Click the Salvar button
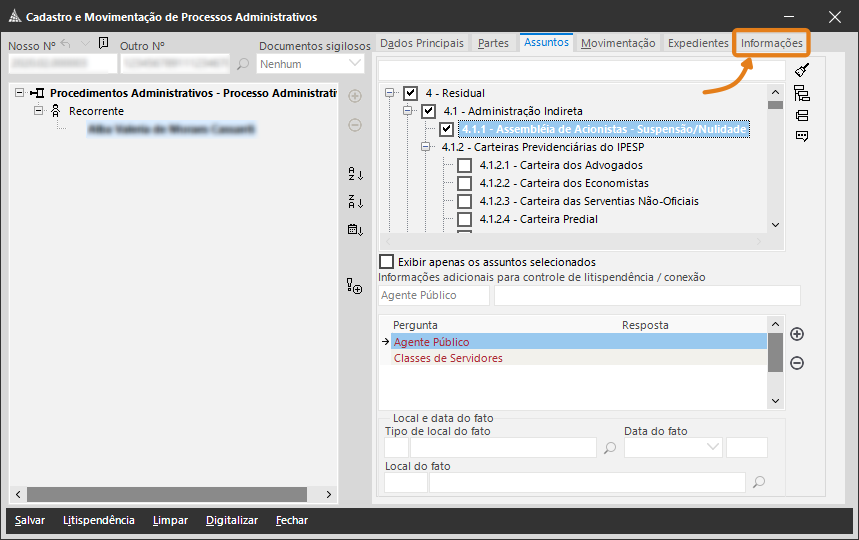Image resolution: width=859 pixels, height=540 pixels. 30,520
